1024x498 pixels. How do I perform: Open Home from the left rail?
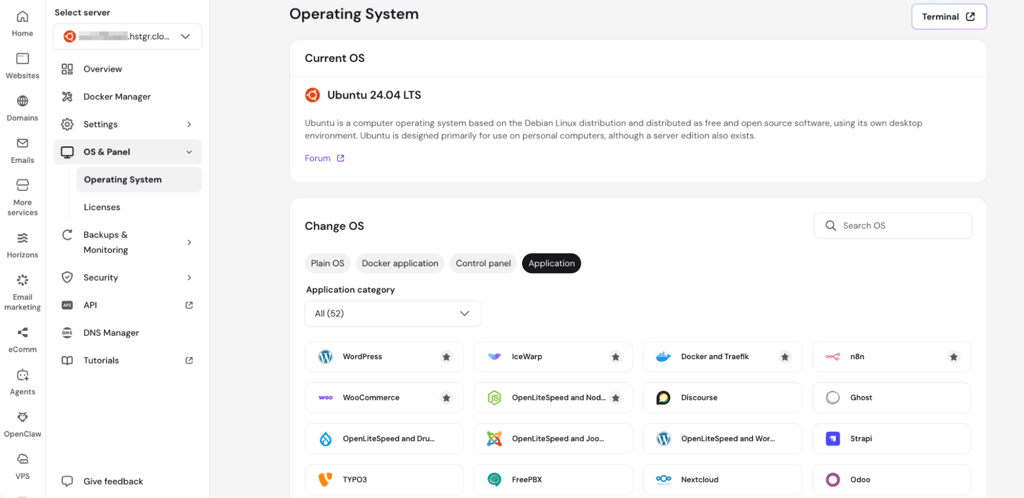pyautogui.click(x=22, y=23)
